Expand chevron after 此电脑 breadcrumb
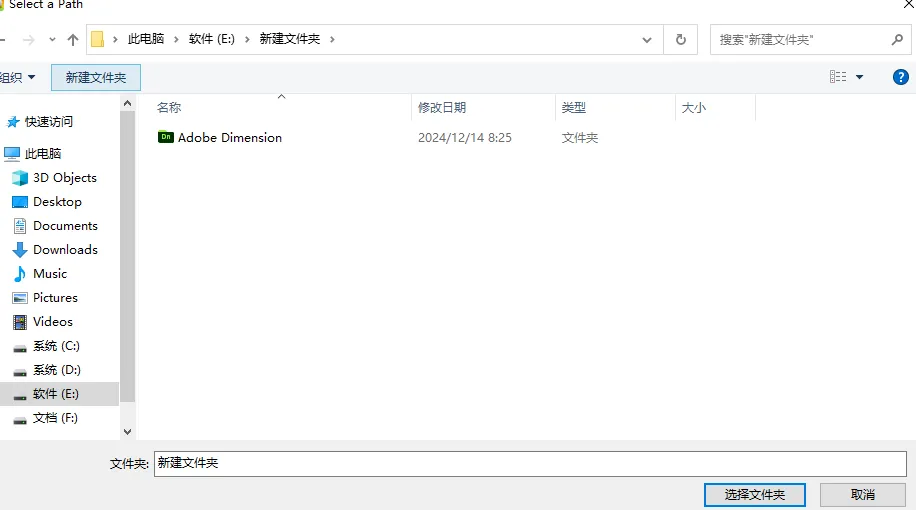The width and height of the screenshot is (916, 510). click(x=176, y=39)
